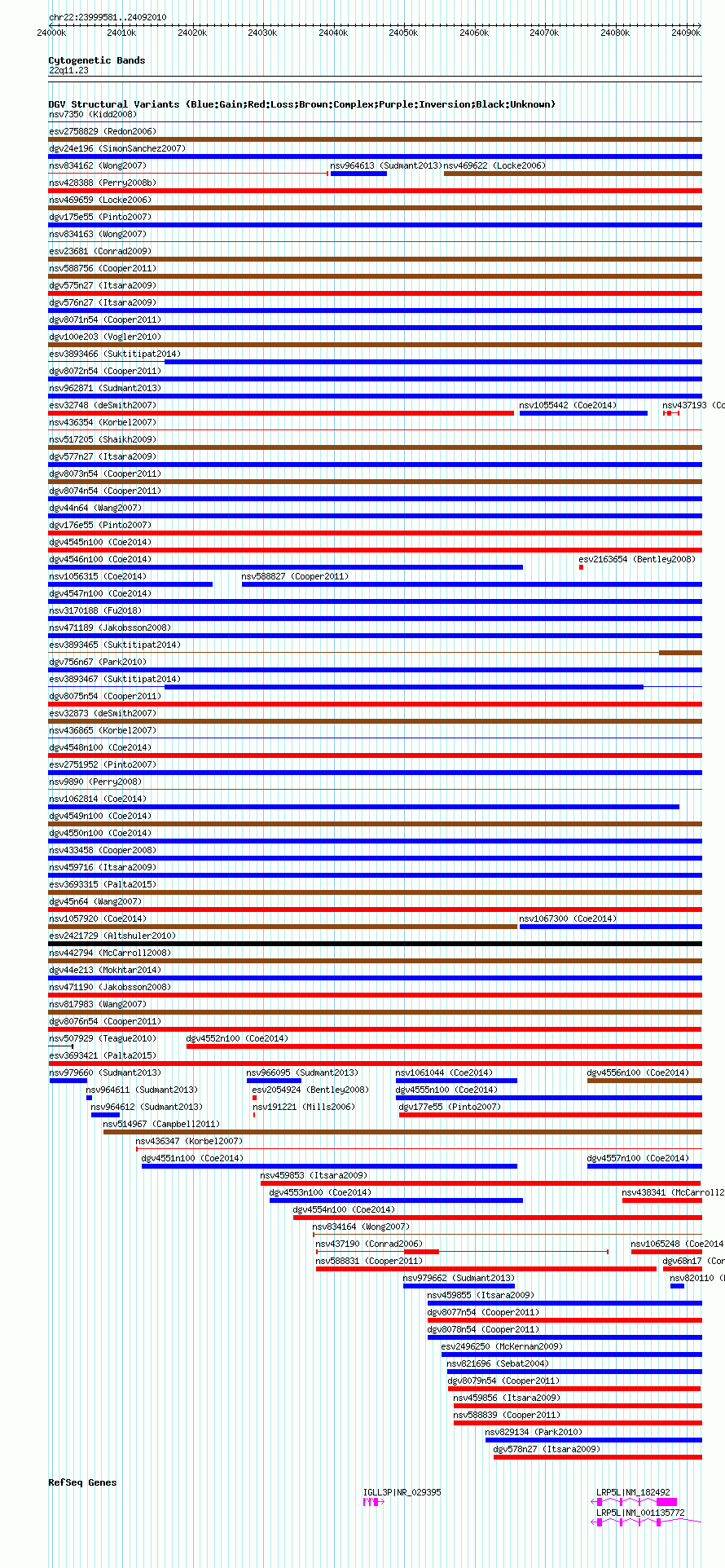Click nsv964611 (Sudmant2013) label
Screen dimensions: 725x1568
click(142, 1090)
